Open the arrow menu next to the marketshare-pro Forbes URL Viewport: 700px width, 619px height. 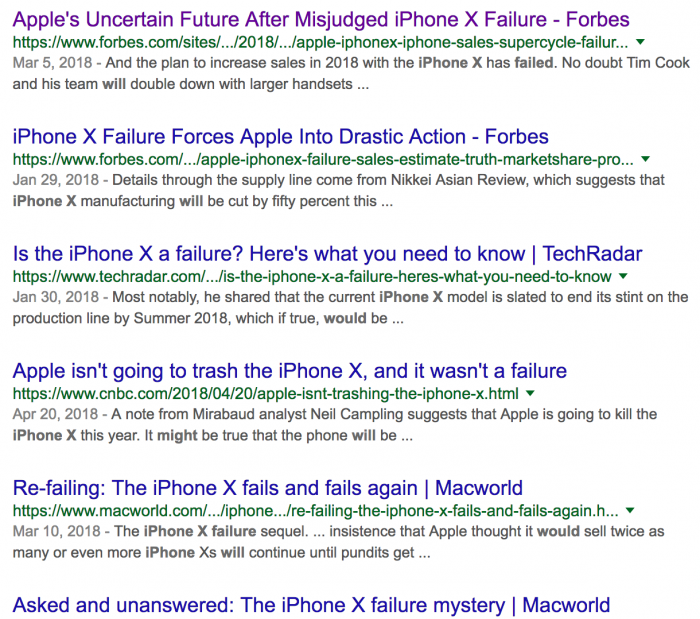646,159
